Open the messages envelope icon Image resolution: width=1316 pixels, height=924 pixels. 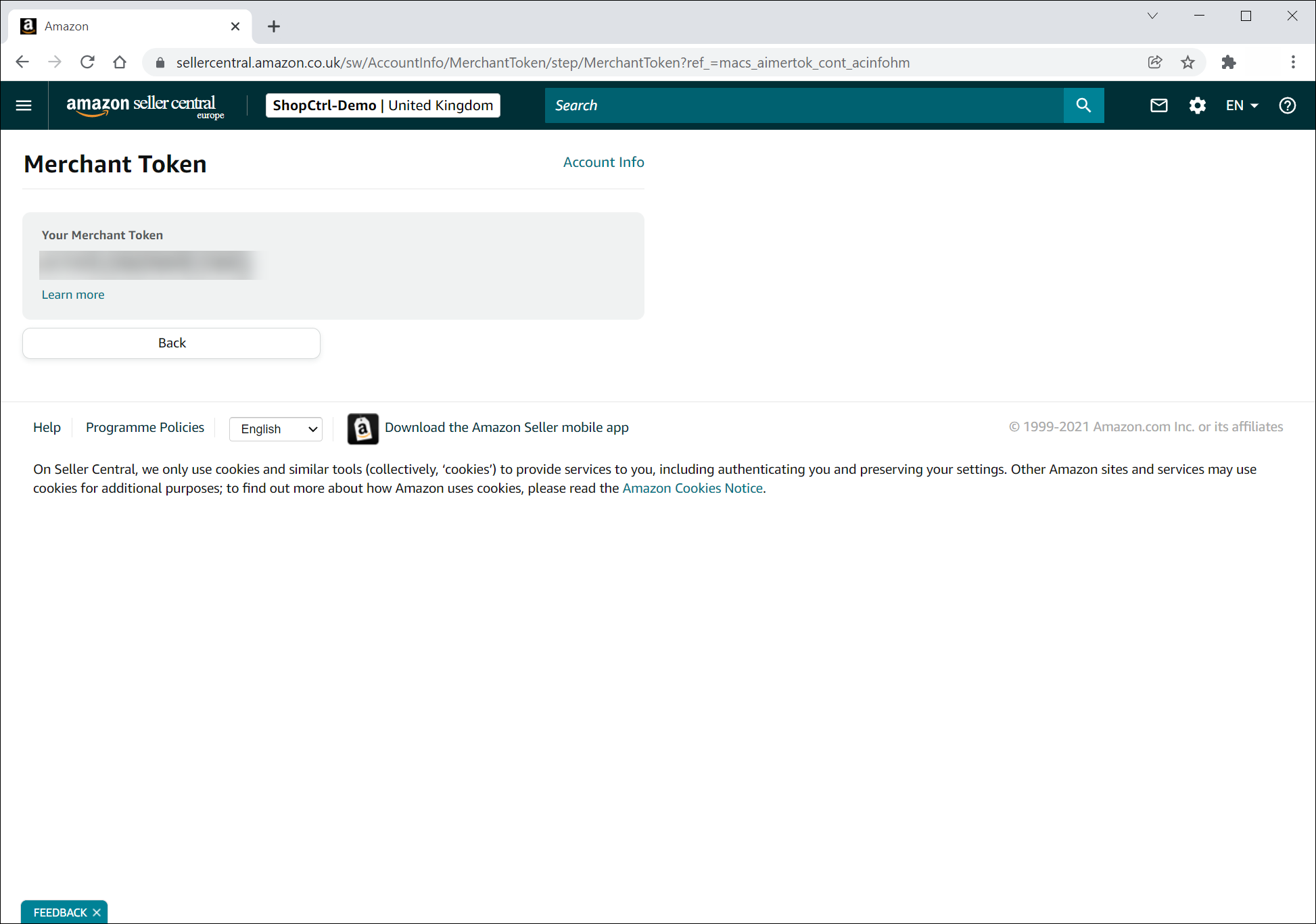(x=1159, y=105)
